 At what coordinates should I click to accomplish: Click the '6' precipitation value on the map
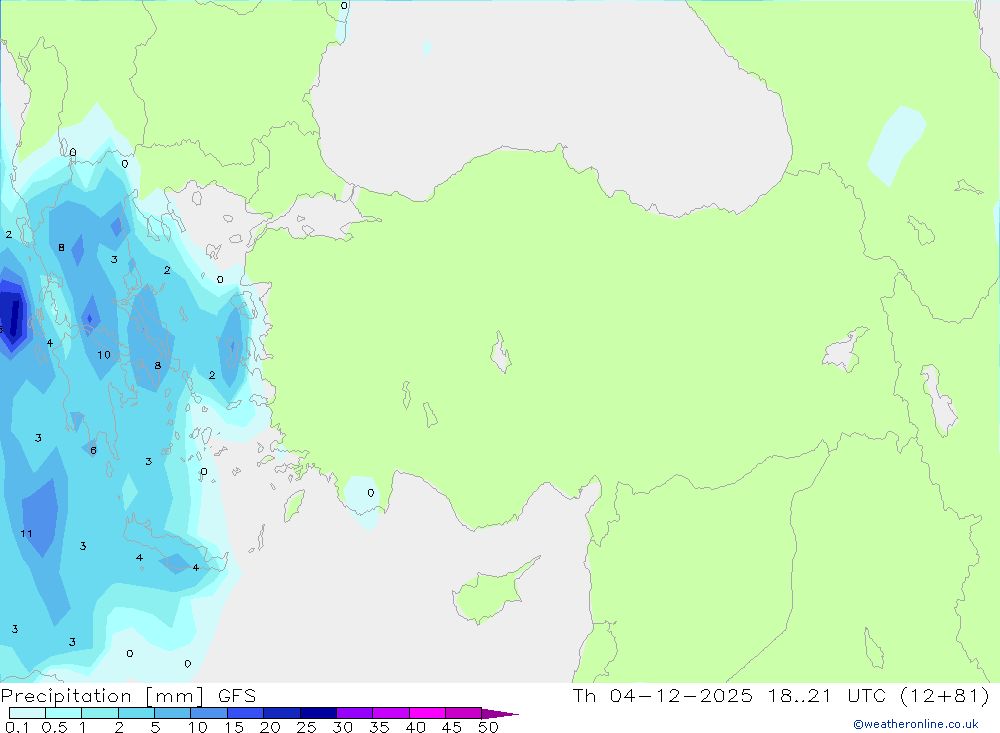coord(93,450)
